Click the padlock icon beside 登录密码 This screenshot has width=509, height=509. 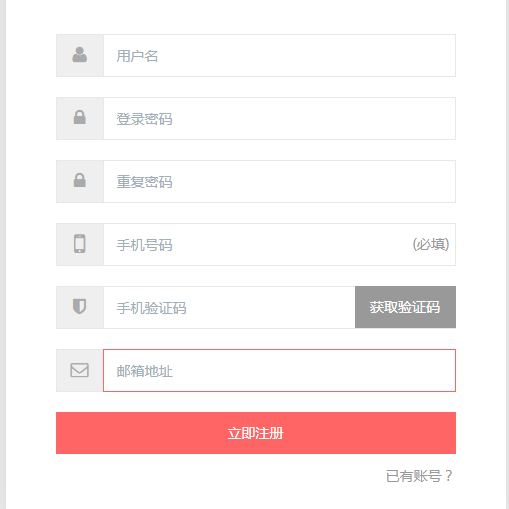click(80, 117)
